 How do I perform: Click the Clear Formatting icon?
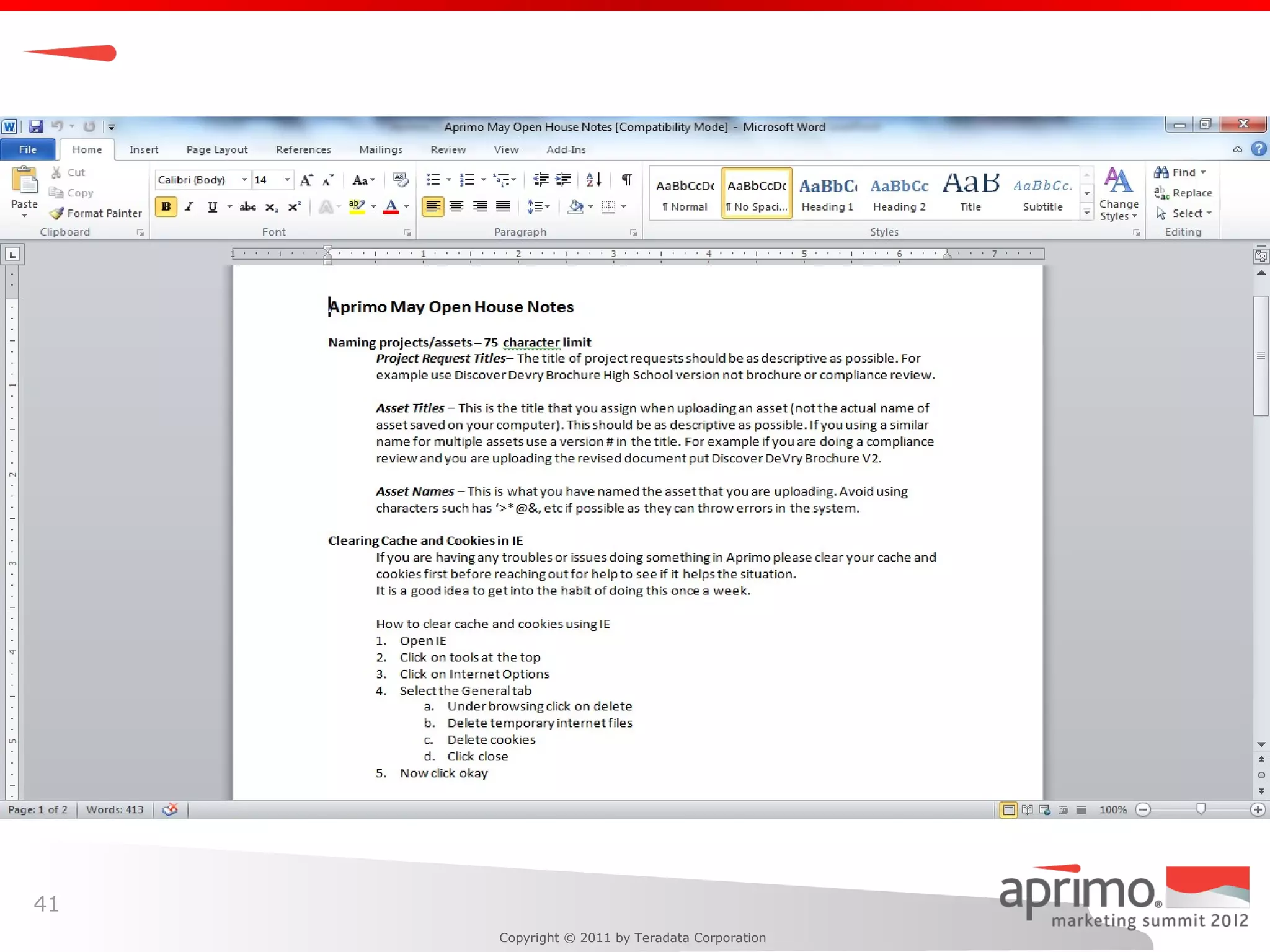tap(401, 180)
